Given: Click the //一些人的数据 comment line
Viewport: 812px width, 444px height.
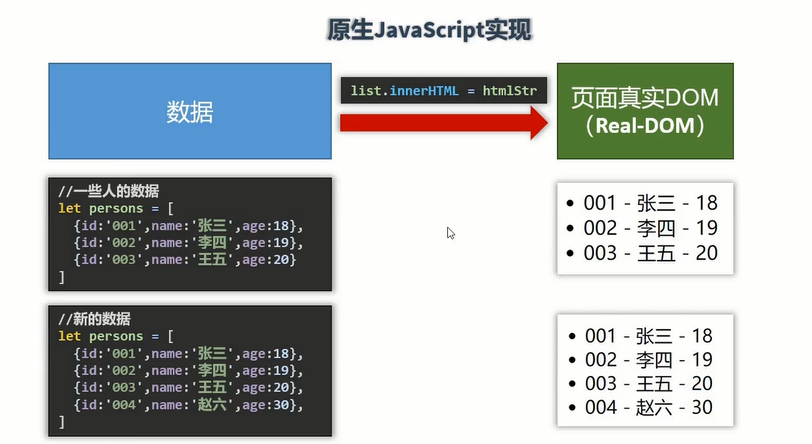Looking at the screenshot, I should tap(109, 191).
